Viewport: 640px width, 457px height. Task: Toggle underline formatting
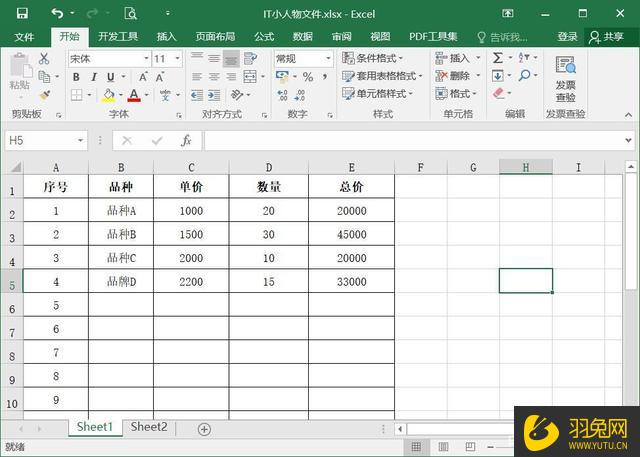pyautogui.click(x=111, y=77)
